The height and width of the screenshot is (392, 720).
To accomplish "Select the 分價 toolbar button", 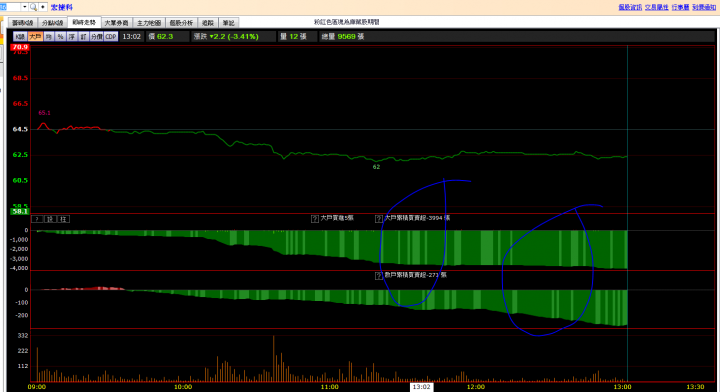I will tap(96, 37).
